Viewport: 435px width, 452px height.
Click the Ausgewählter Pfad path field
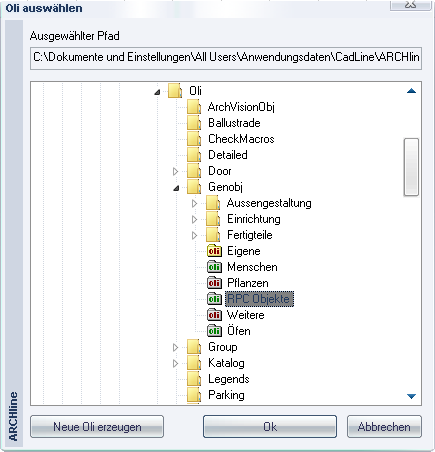pos(226,58)
